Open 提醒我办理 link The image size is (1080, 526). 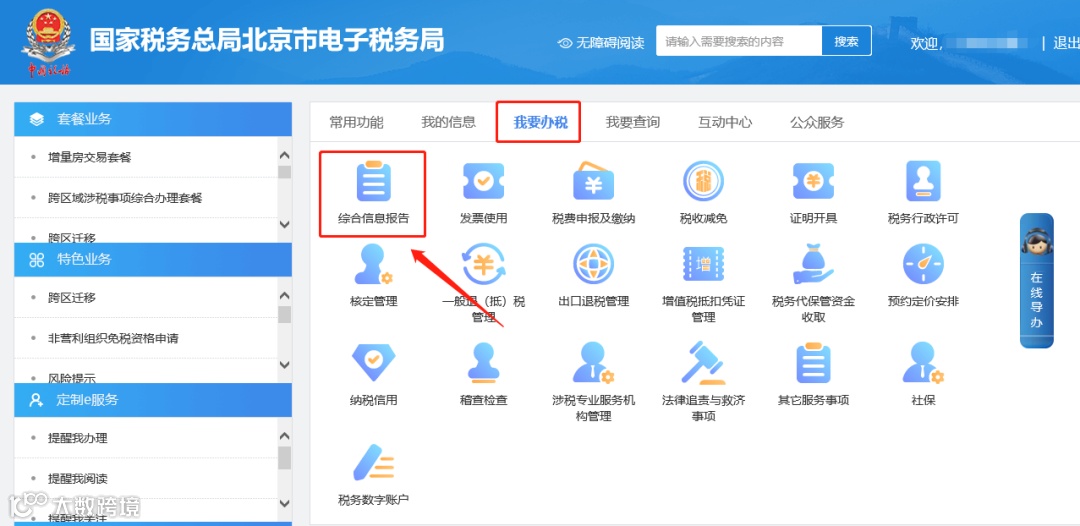(x=78, y=439)
